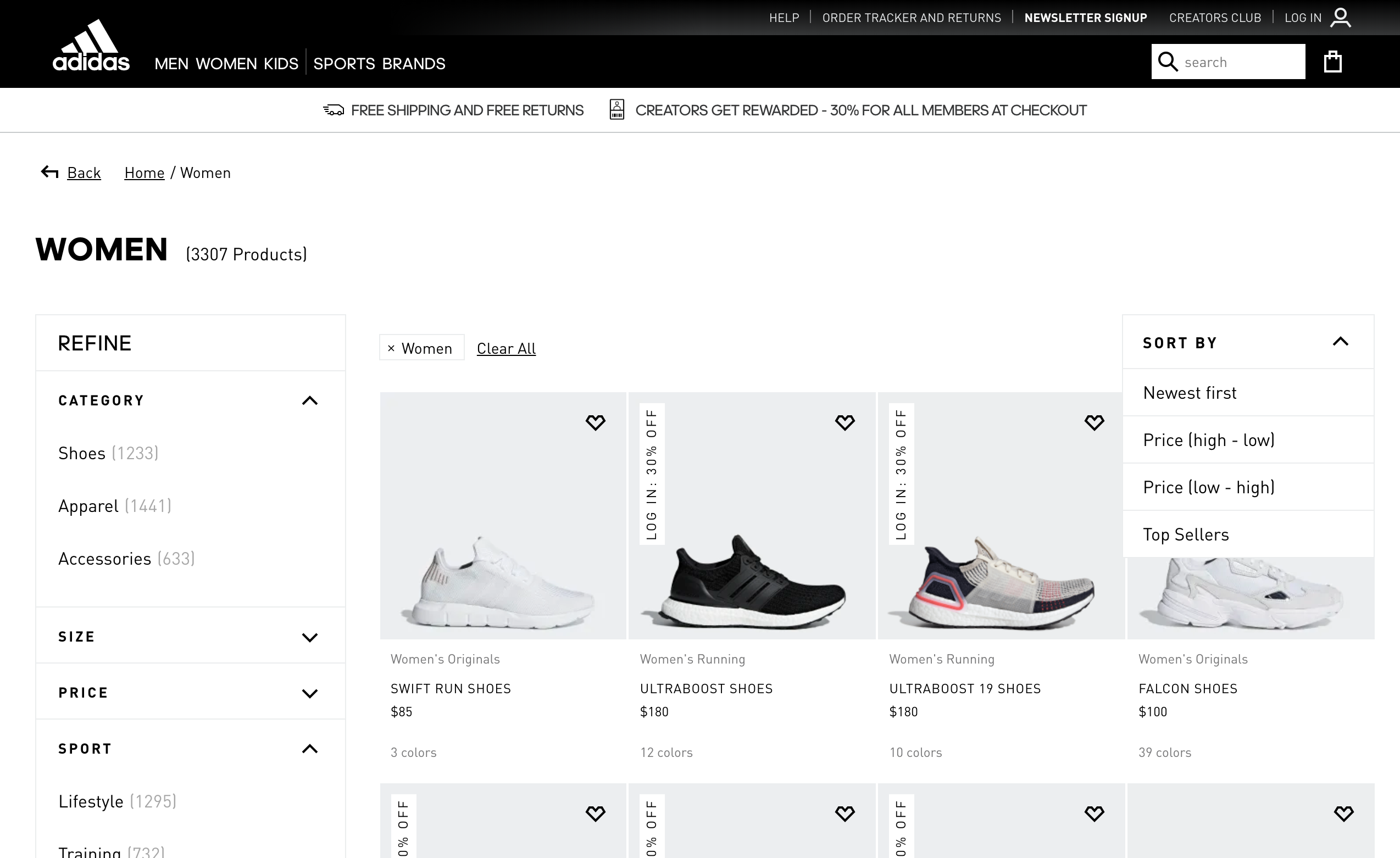
Task: Open Newsletter Signup
Action: 1085,18
